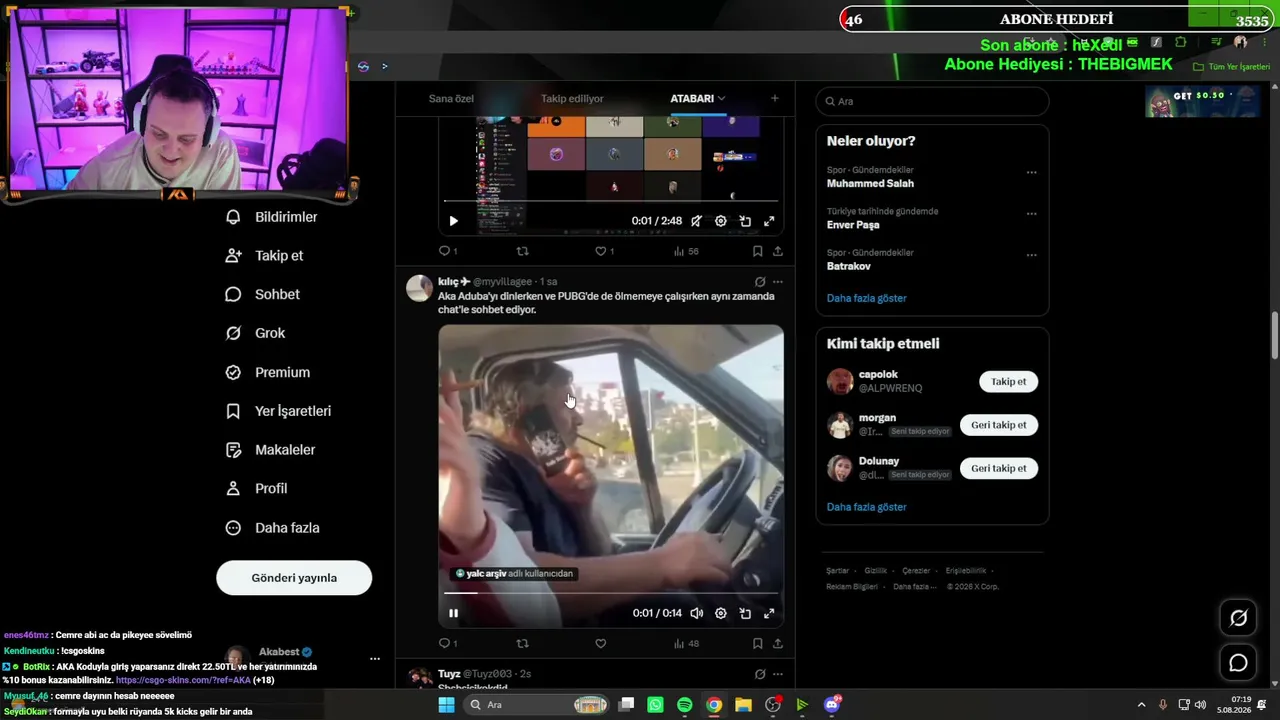Open WhatsApp from the taskbar
This screenshot has height=720, width=1280.
[655, 705]
